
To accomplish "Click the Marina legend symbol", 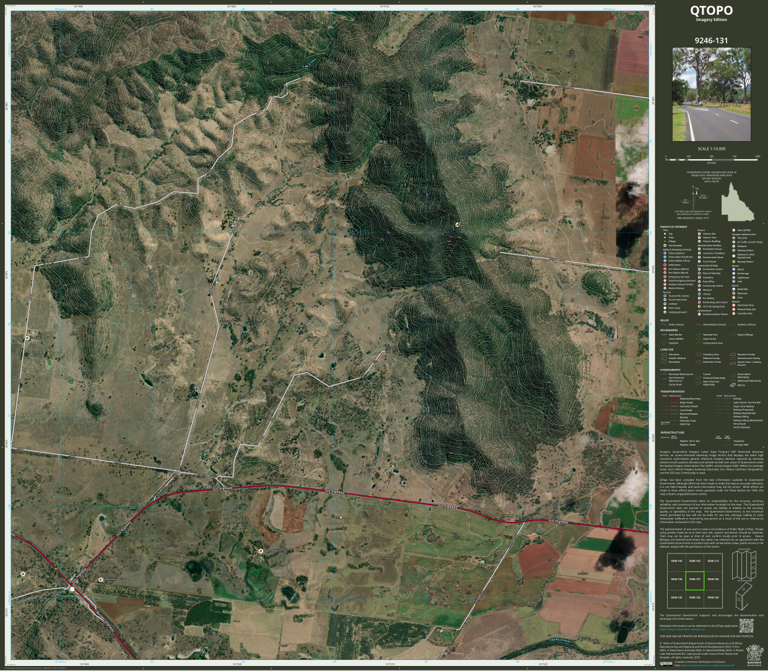I will pos(733,385).
